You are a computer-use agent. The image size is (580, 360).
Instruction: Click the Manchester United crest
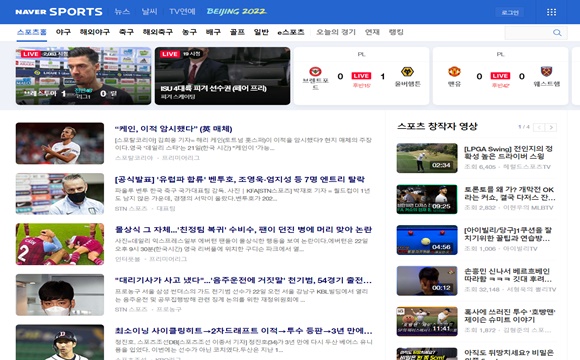[x=454, y=71]
